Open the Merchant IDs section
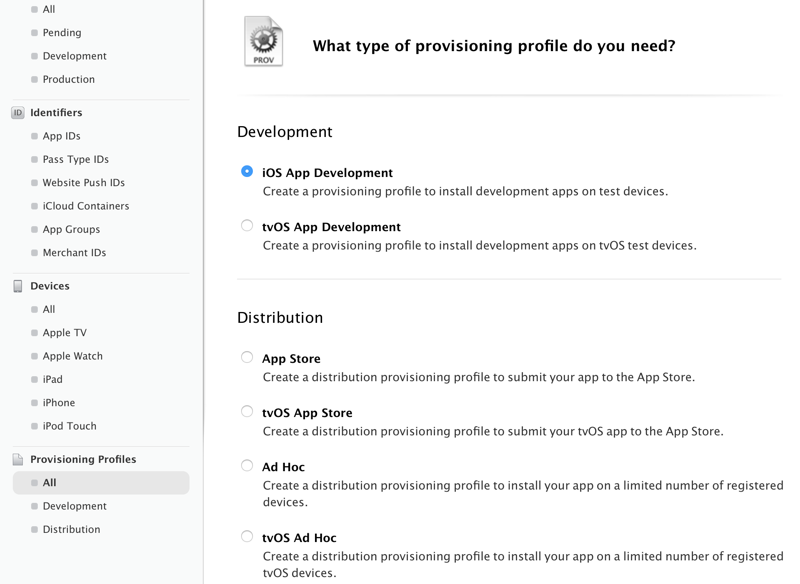 click(74, 253)
